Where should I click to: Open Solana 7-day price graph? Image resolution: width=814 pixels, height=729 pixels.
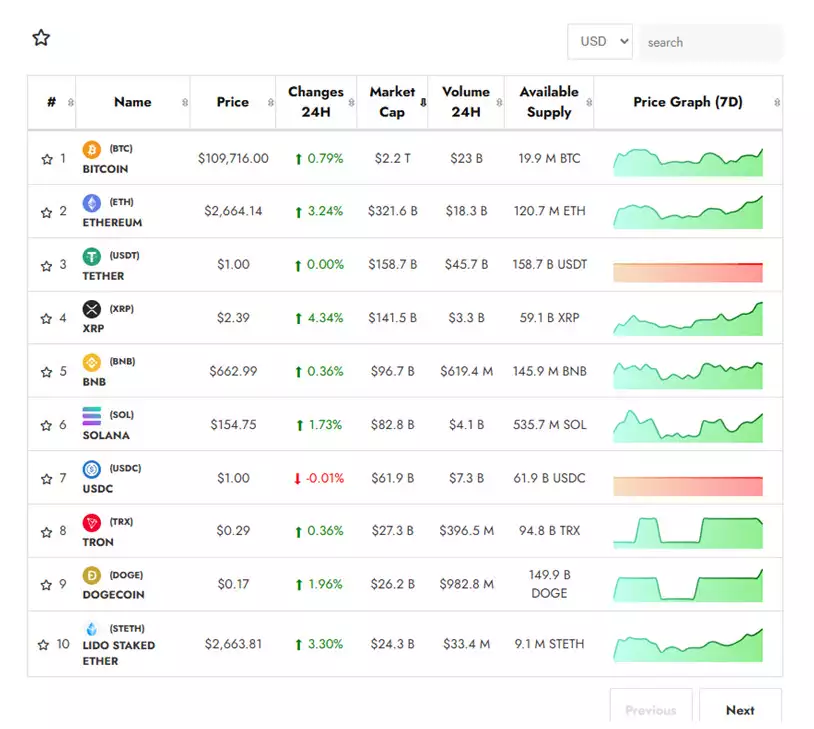pyautogui.click(x=688, y=426)
